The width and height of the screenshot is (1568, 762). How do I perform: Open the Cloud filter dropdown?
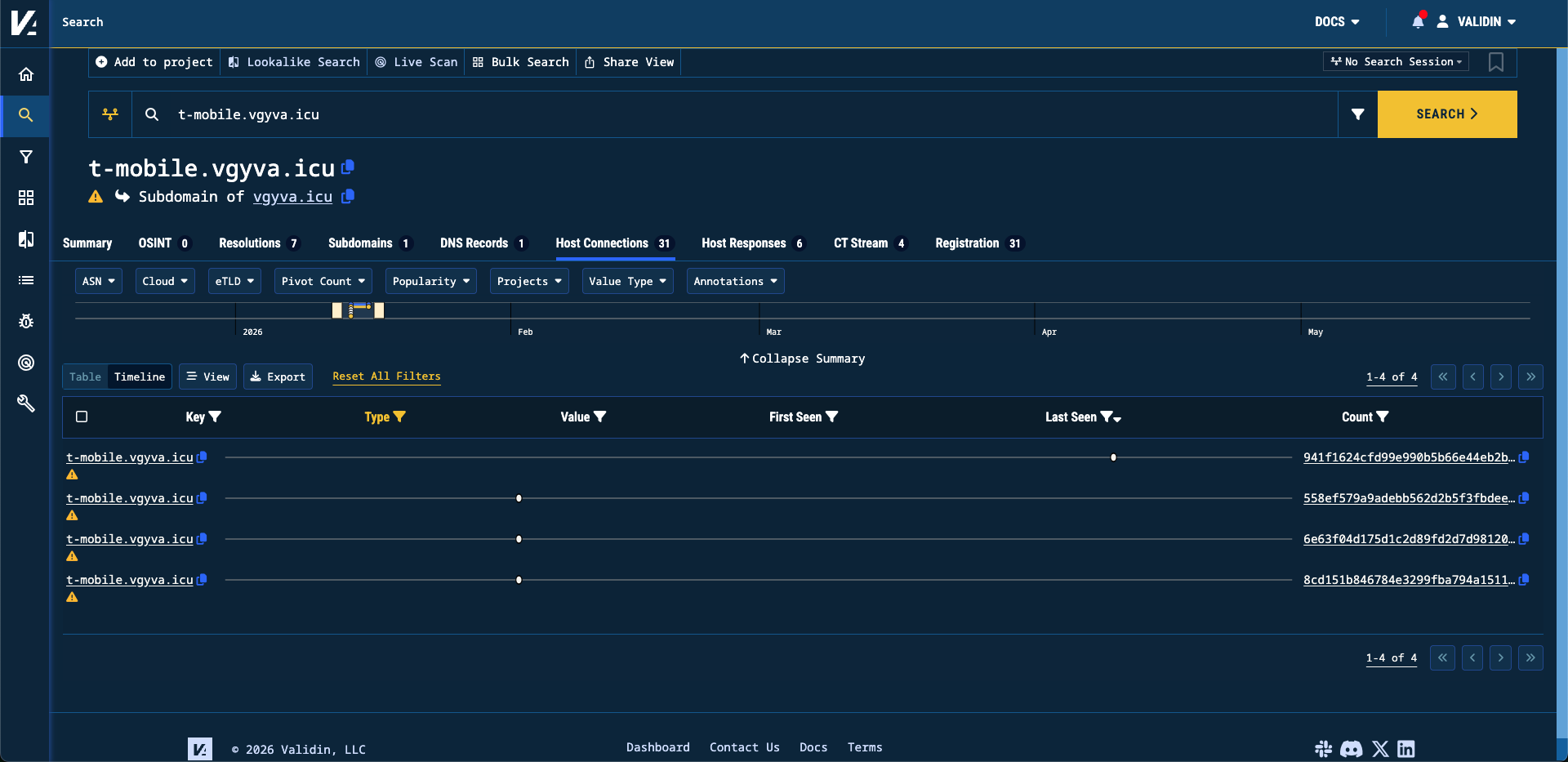[165, 281]
